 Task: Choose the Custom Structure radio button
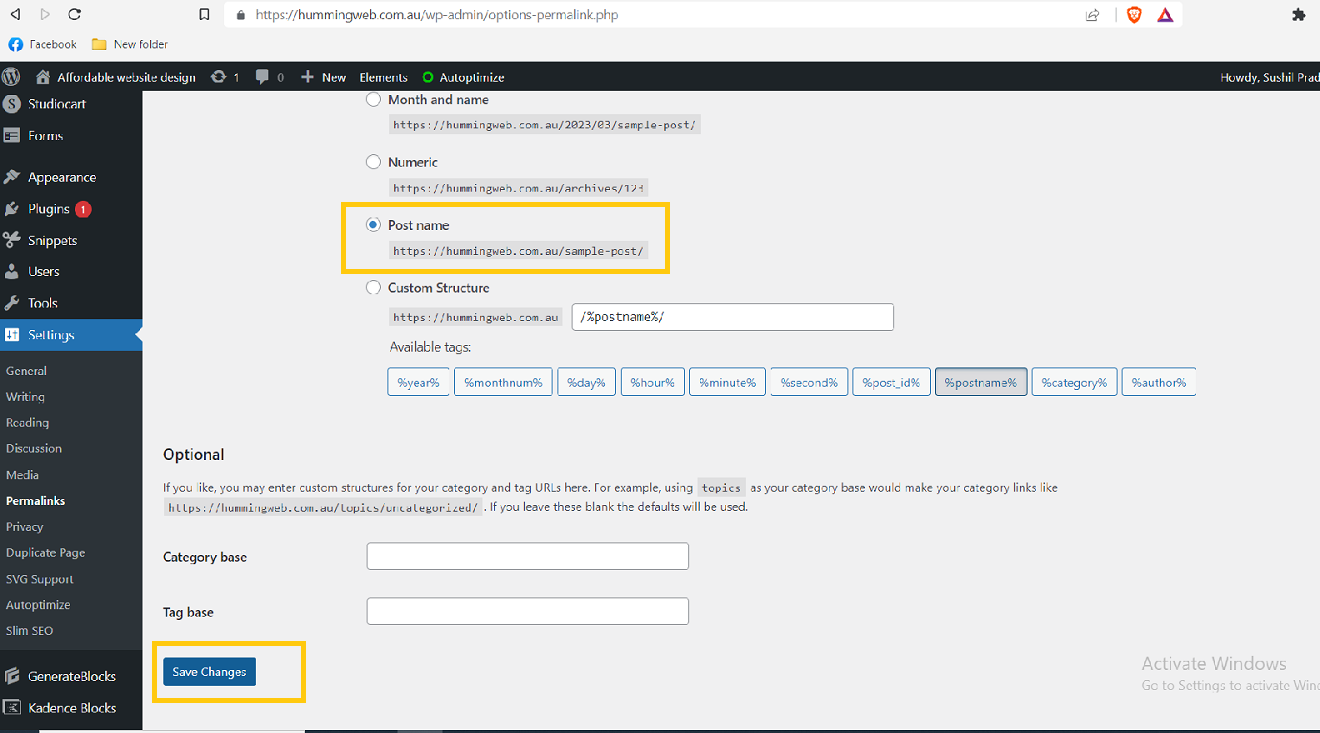pos(373,288)
